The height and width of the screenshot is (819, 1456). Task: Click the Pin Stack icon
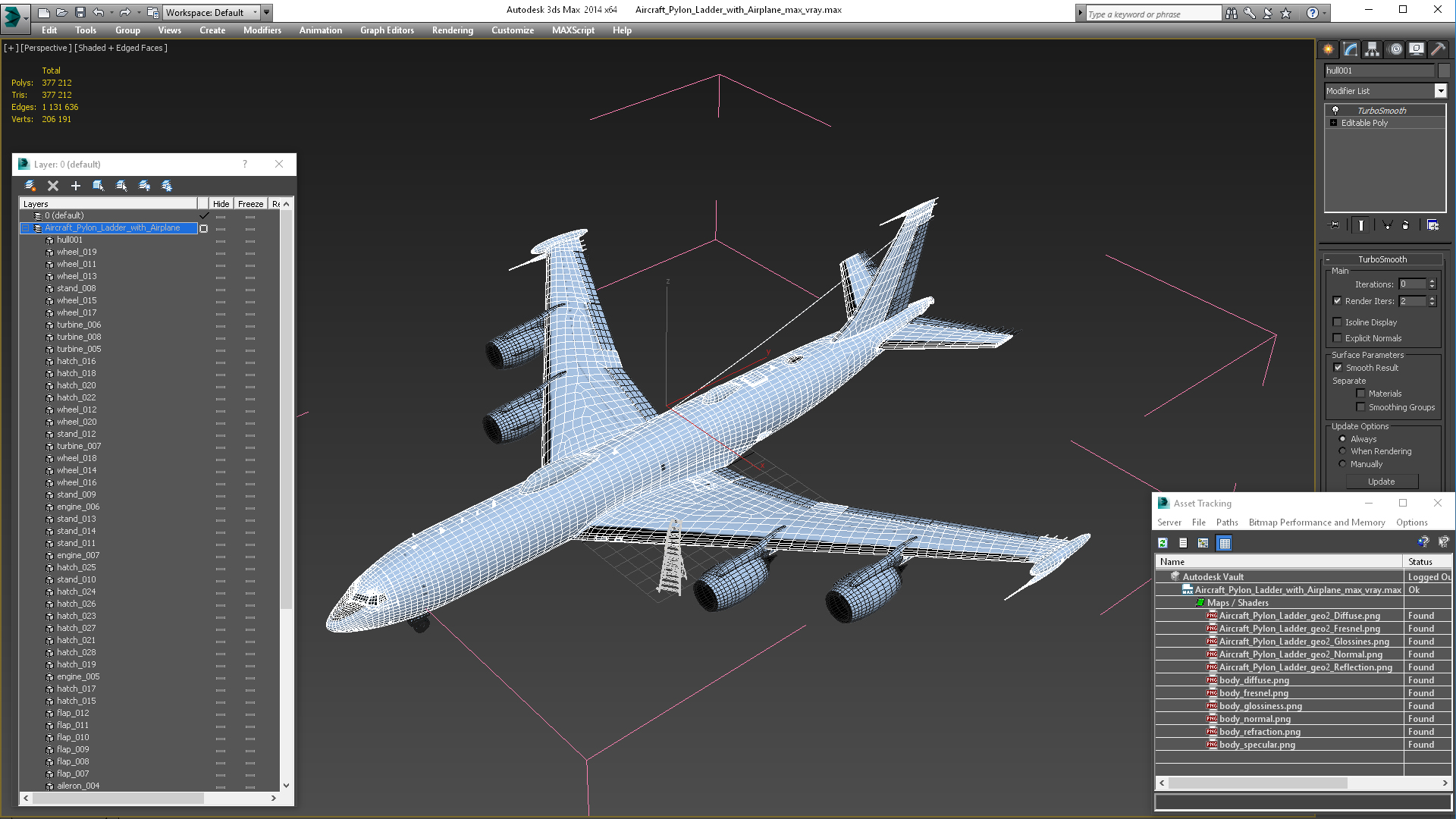click(x=1335, y=225)
